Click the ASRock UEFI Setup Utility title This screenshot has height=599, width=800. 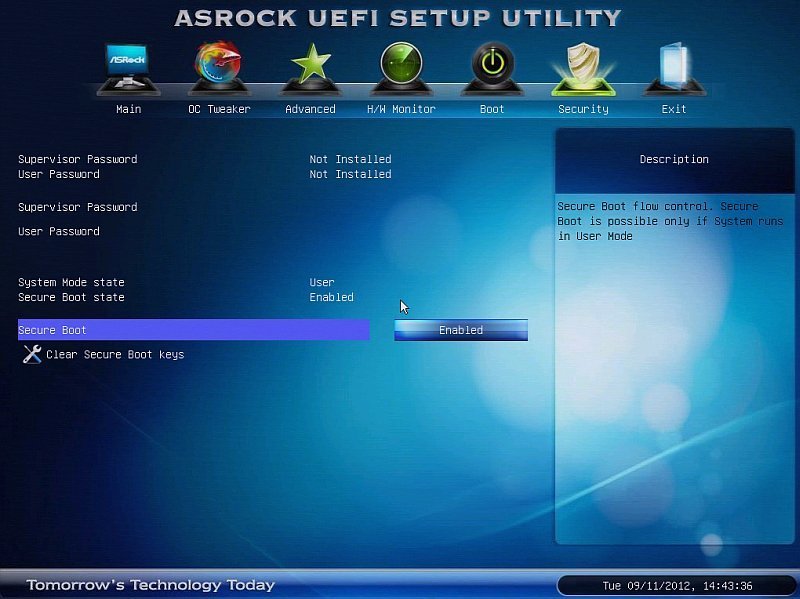[397, 18]
